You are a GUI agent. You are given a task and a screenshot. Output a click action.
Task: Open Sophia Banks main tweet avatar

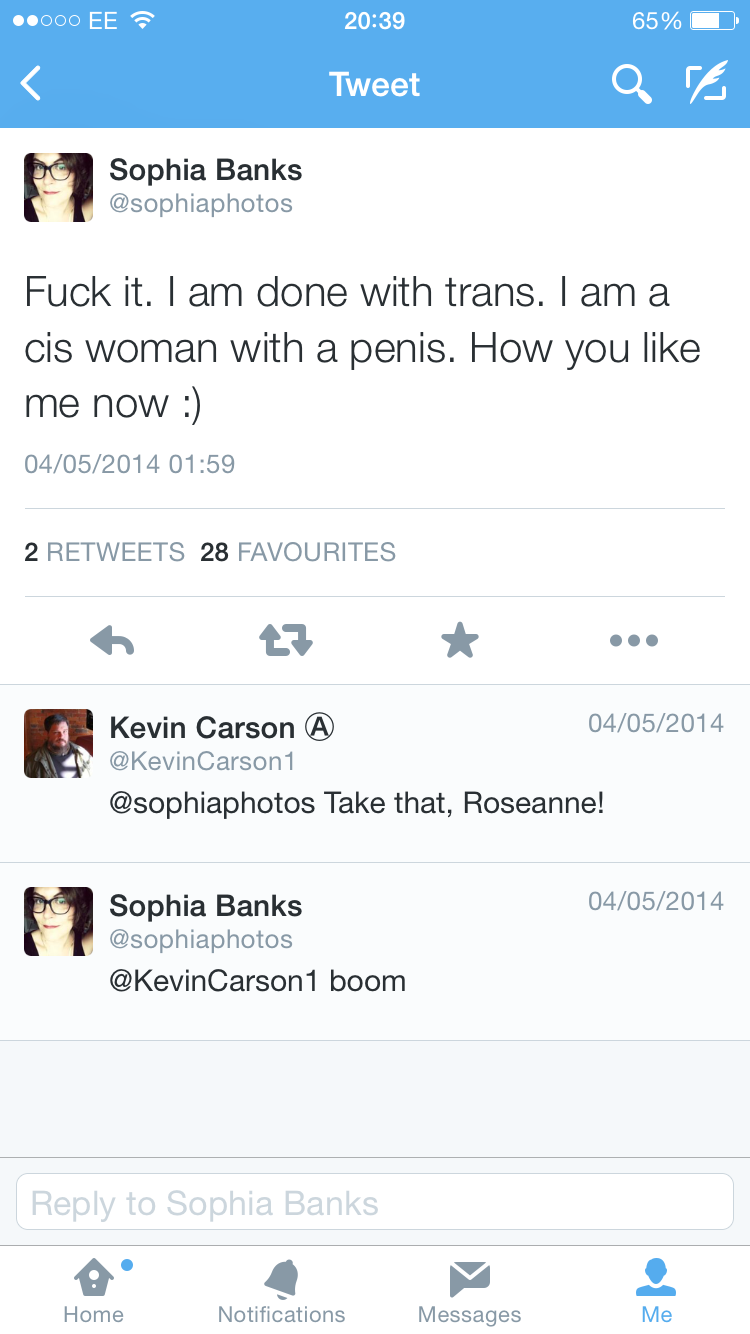point(58,187)
